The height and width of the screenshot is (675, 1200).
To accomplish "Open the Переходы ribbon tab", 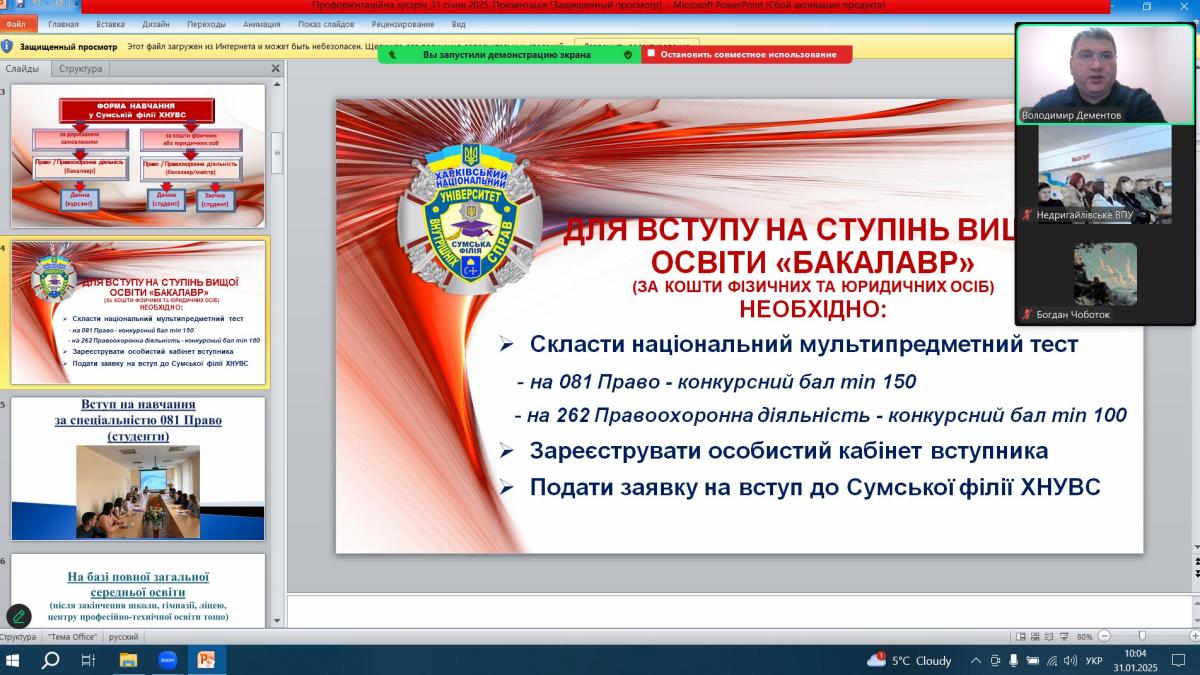I will pos(206,24).
